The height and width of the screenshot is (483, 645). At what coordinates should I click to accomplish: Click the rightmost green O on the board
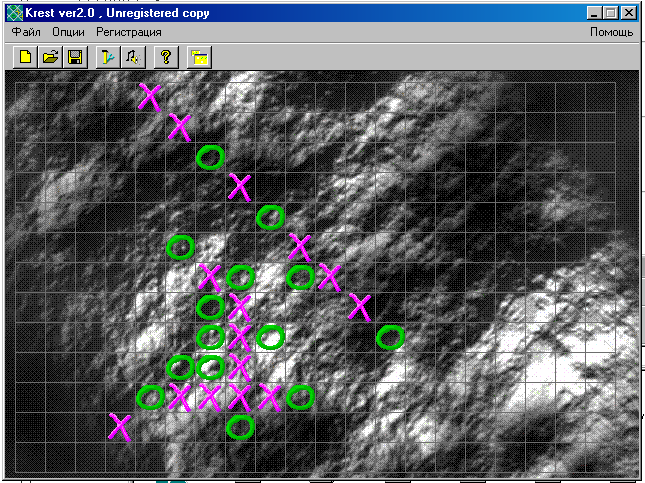point(390,337)
